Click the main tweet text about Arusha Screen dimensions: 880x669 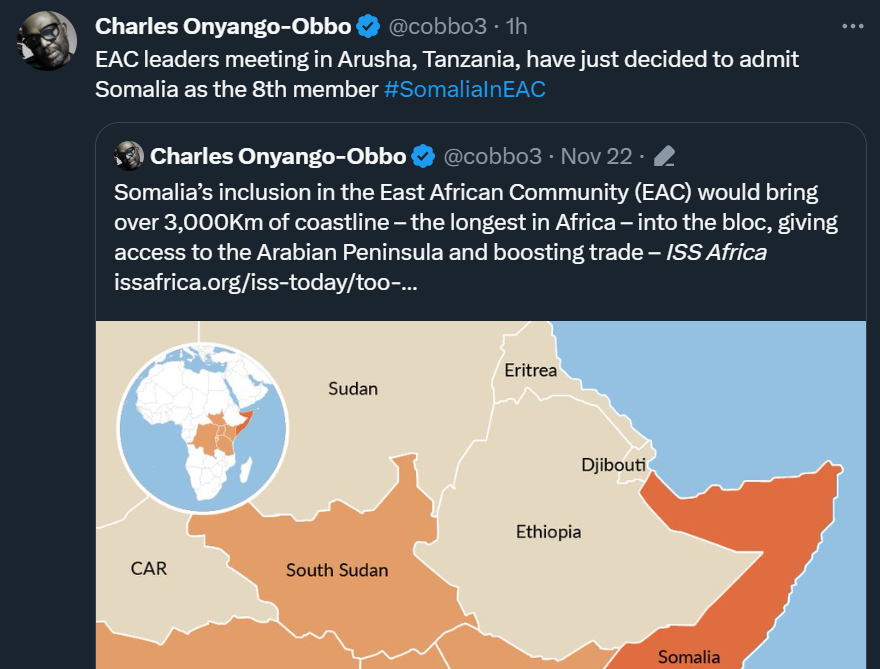(x=447, y=74)
